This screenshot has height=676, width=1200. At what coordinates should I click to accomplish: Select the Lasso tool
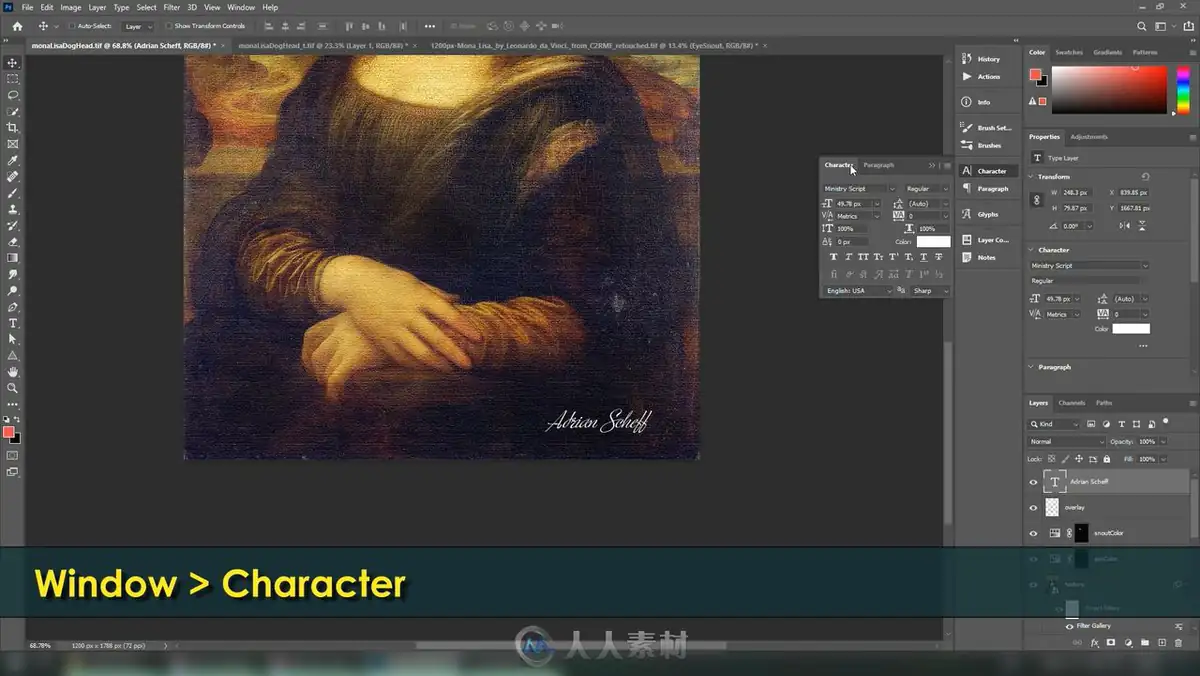pos(13,95)
